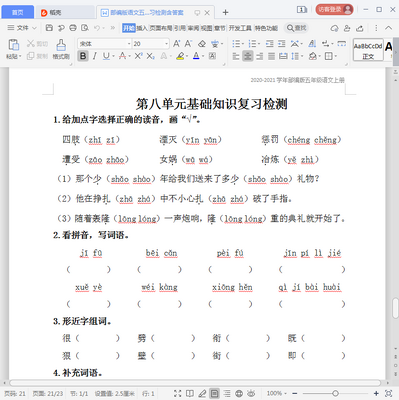Click the numbered list icon
Viewport: 399px width, 400px height.
click(x=252, y=44)
